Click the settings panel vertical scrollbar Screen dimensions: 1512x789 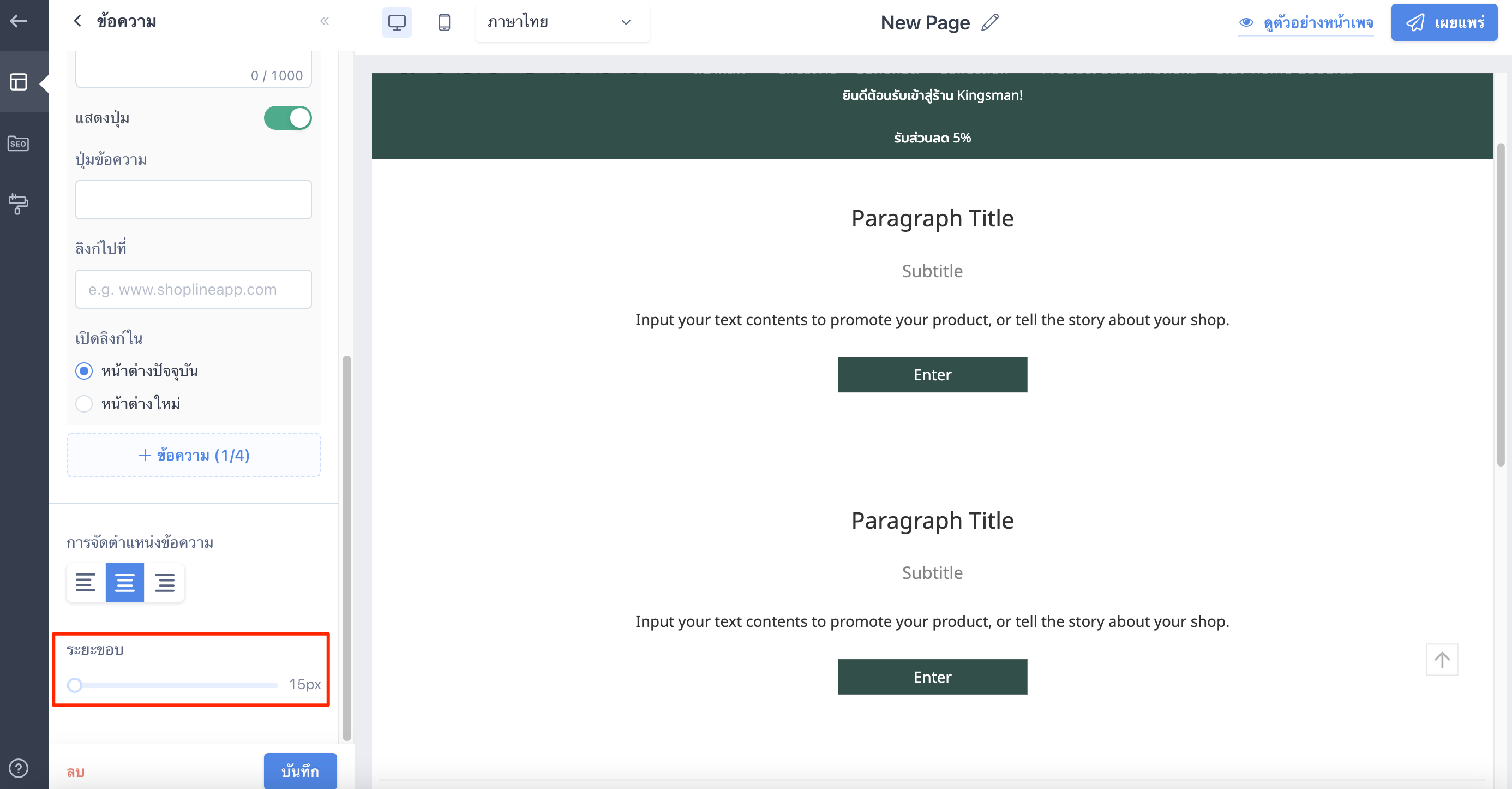click(x=347, y=548)
